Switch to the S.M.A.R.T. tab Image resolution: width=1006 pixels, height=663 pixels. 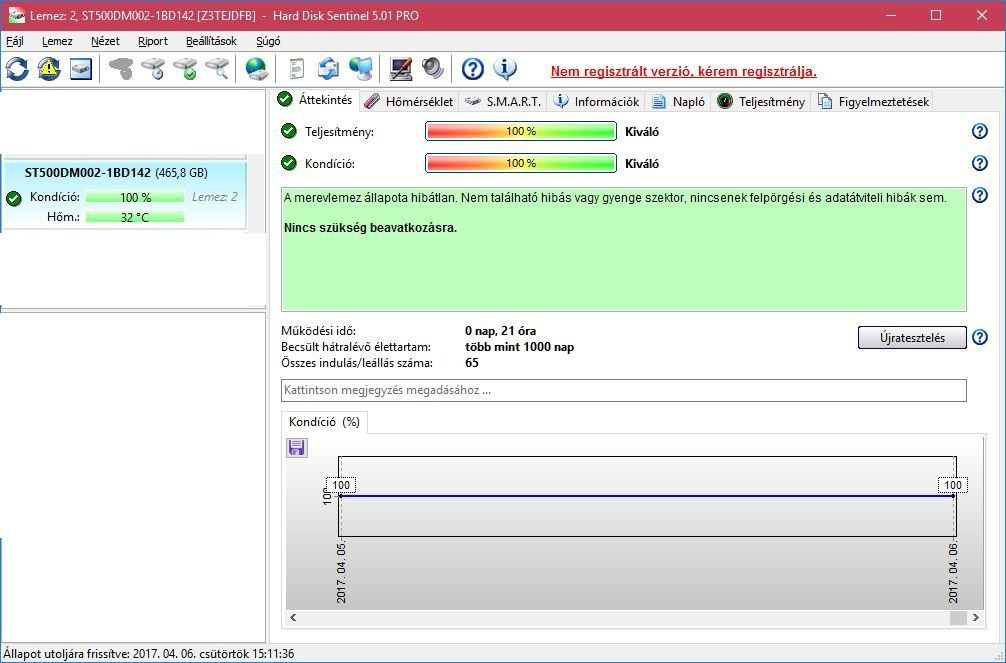tap(504, 101)
